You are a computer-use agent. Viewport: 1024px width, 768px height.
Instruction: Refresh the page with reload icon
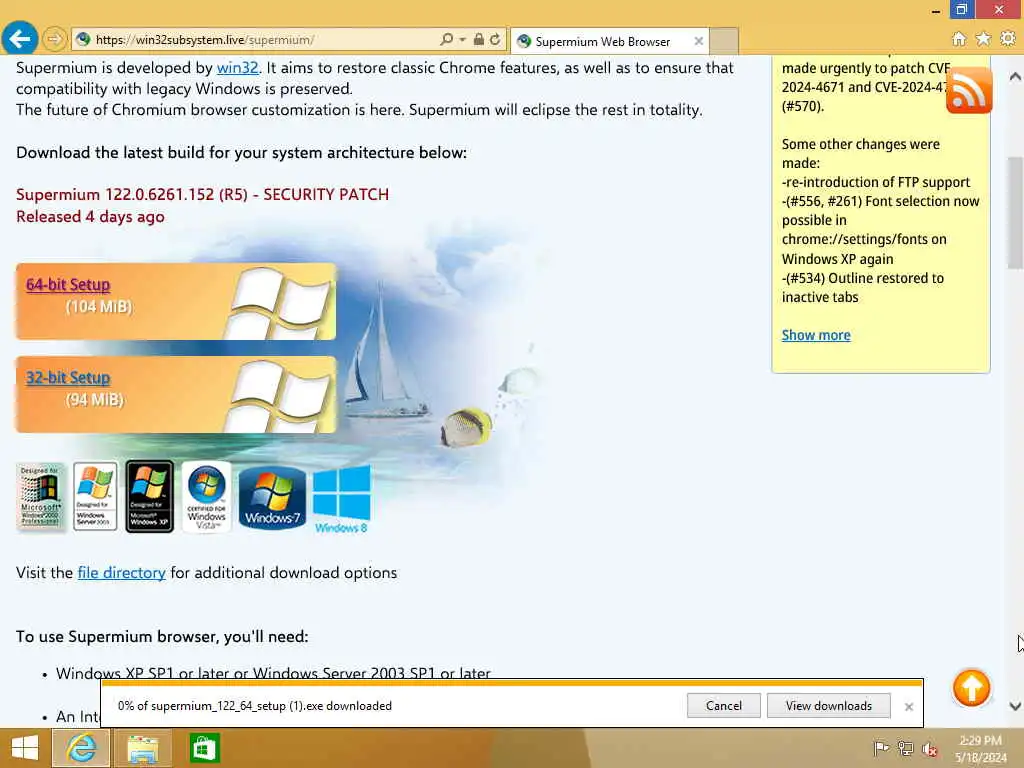coord(495,40)
